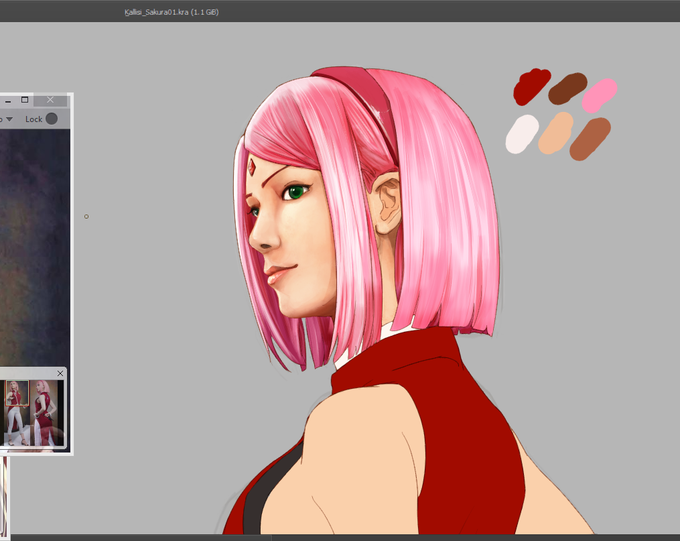Pick the light peach skin swatch
The height and width of the screenshot is (541, 680).
(x=556, y=133)
